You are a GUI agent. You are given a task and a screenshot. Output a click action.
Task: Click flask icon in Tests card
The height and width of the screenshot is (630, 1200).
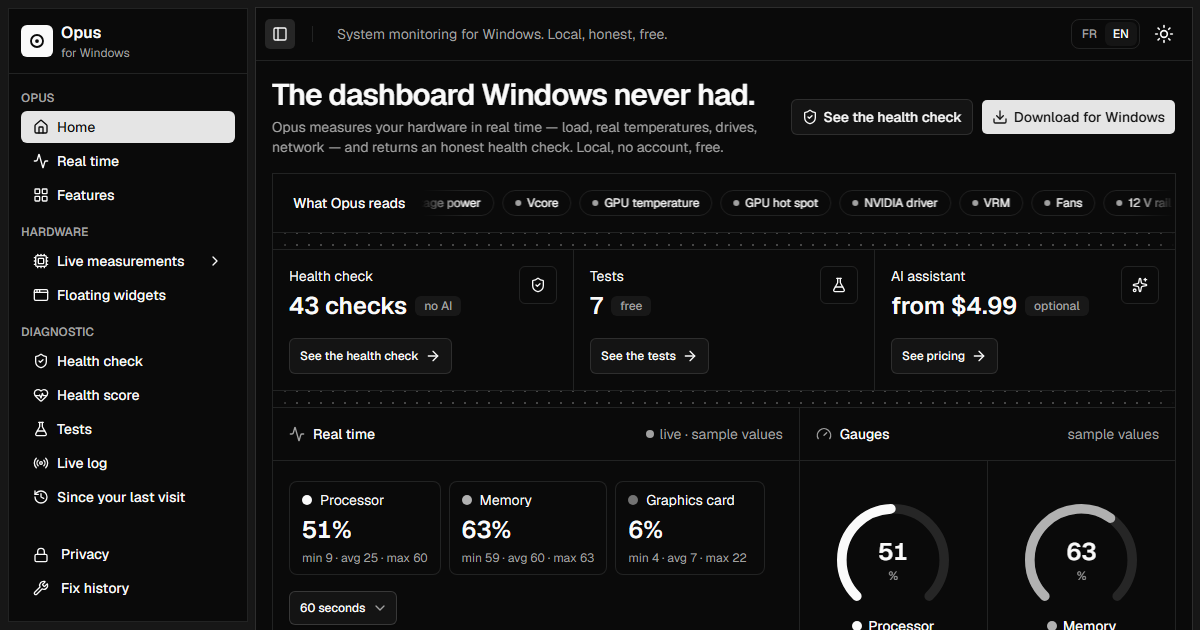point(839,285)
